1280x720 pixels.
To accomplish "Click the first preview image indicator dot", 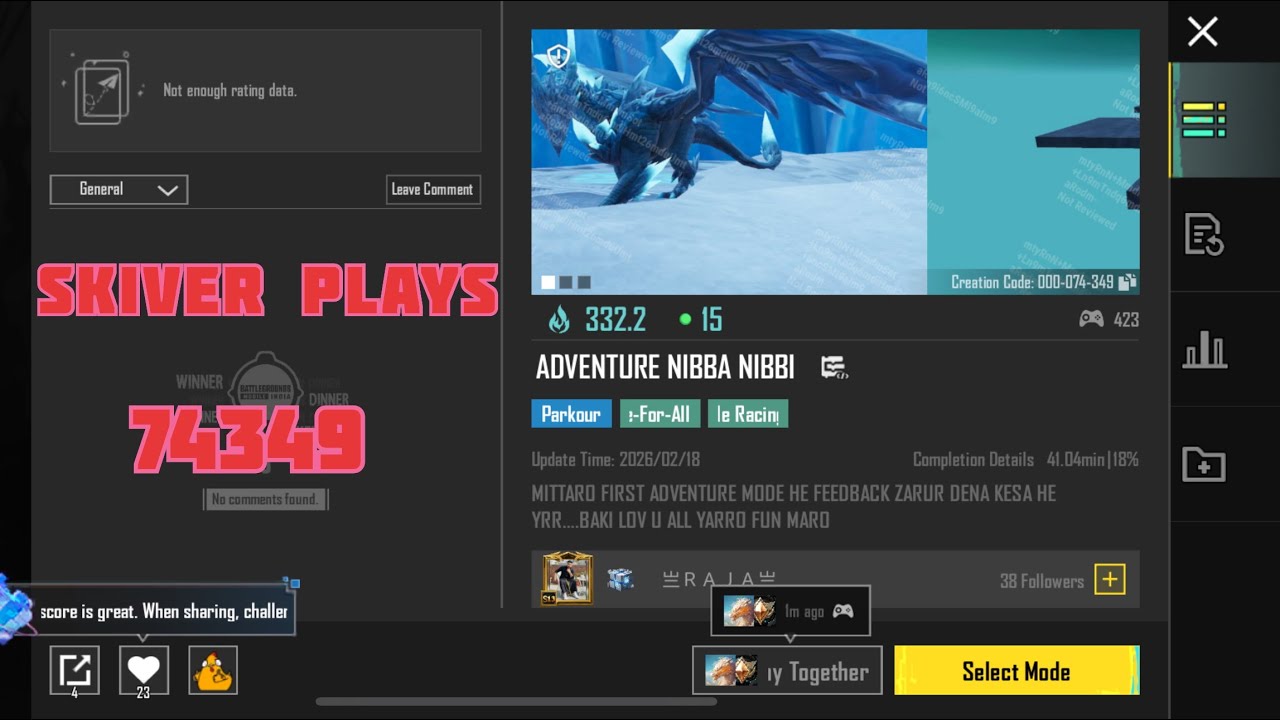I will pyautogui.click(x=548, y=283).
